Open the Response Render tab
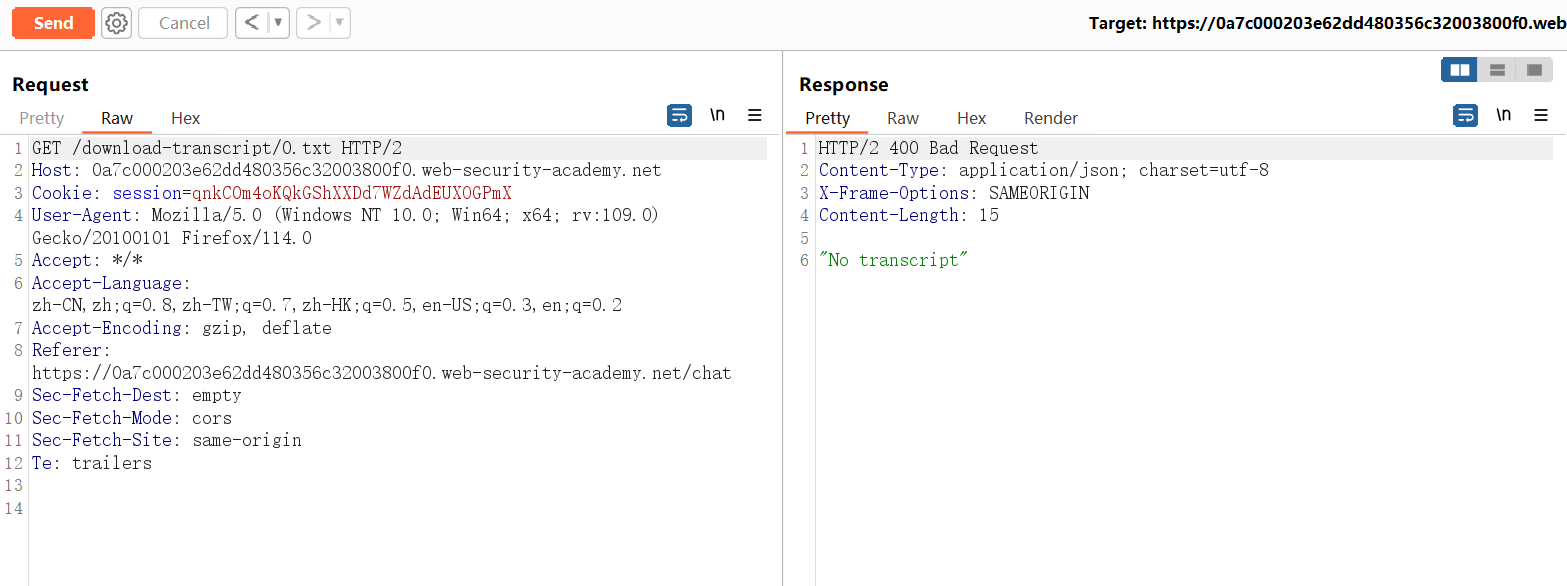The height and width of the screenshot is (586, 1567). click(1051, 118)
